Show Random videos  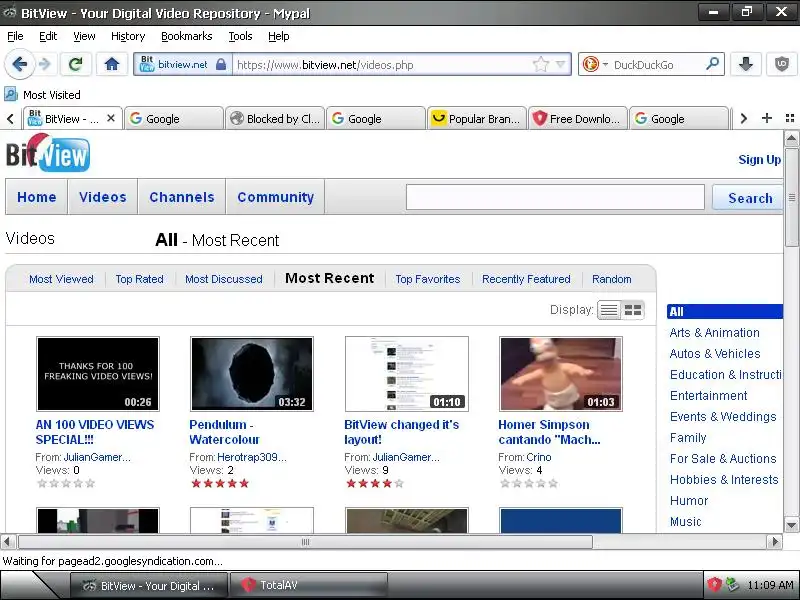tap(611, 279)
